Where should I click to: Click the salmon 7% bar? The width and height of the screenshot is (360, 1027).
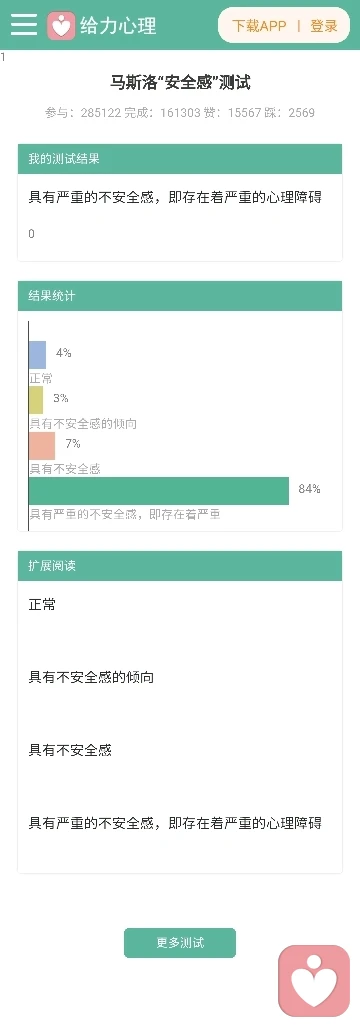pyautogui.click(x=42, y=445)
